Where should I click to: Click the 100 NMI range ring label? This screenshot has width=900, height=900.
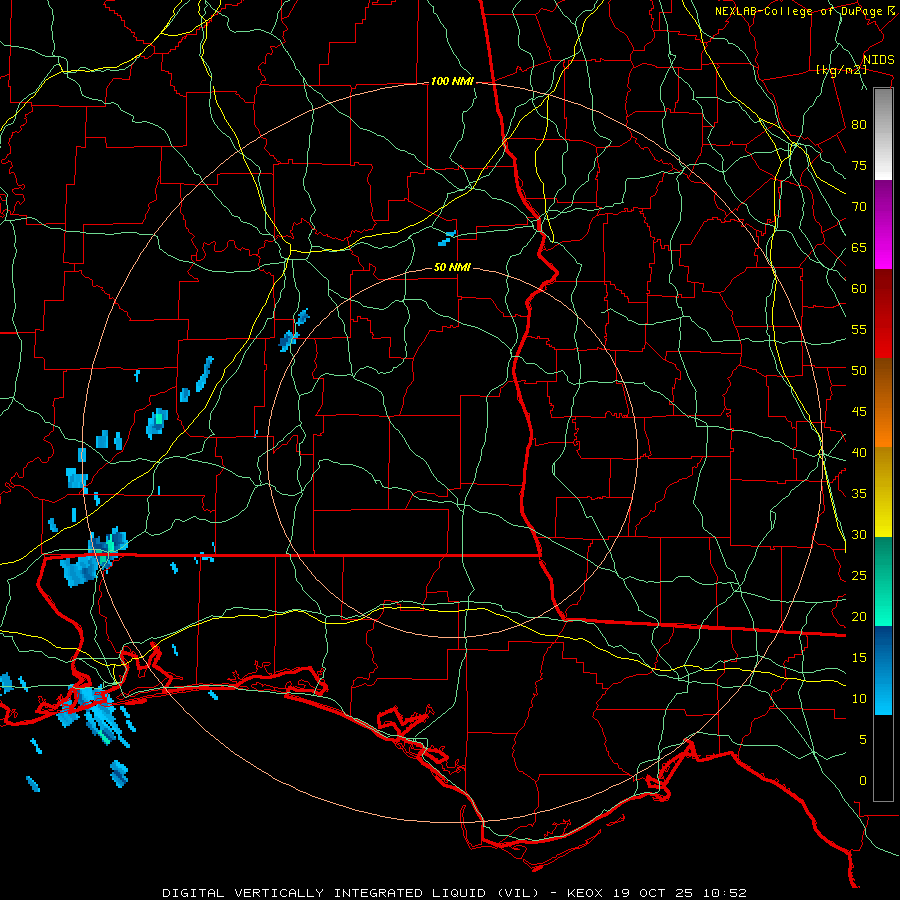pos(452,82)
